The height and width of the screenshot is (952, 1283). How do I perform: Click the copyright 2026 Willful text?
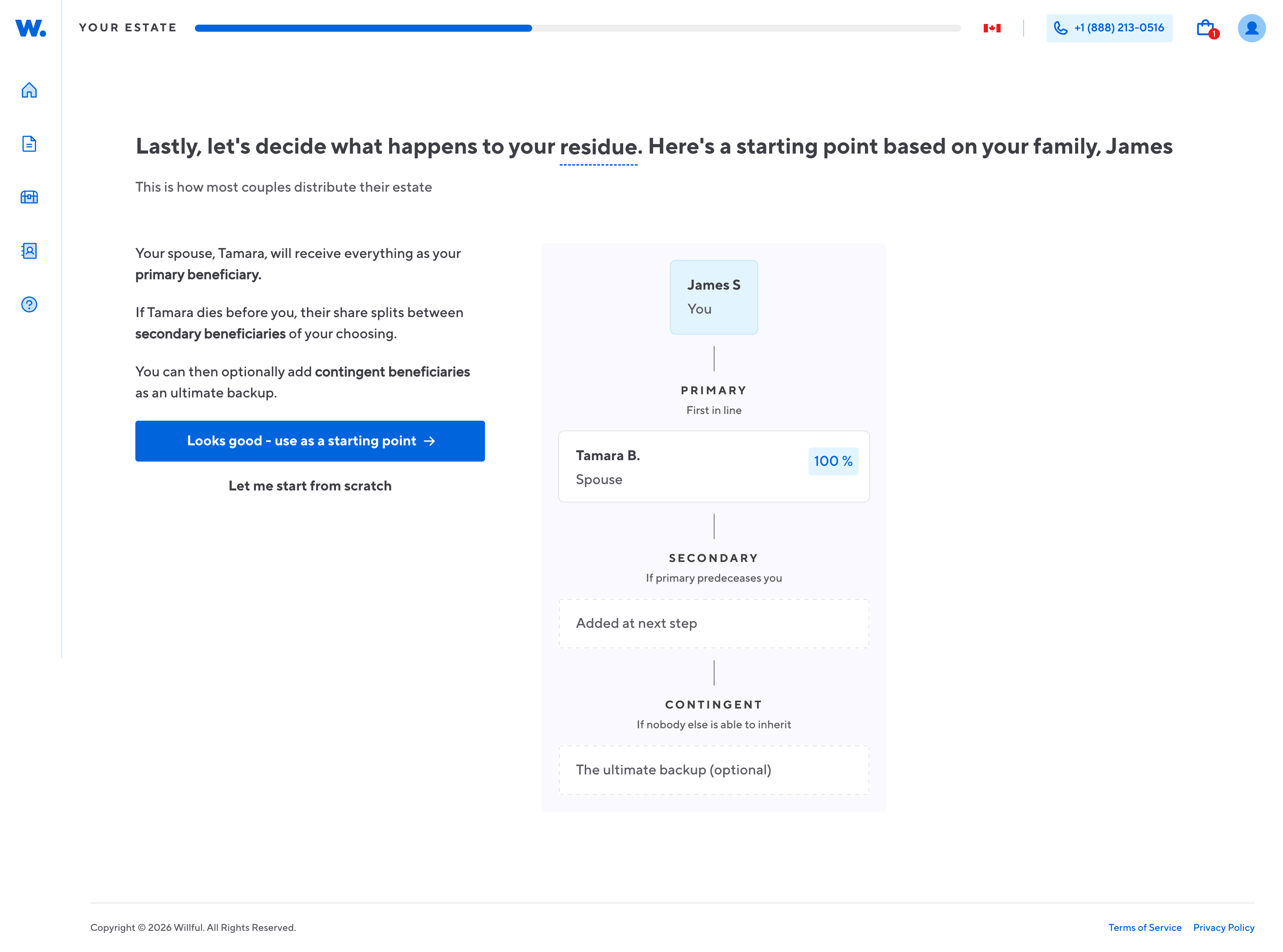tap(193, 928)
